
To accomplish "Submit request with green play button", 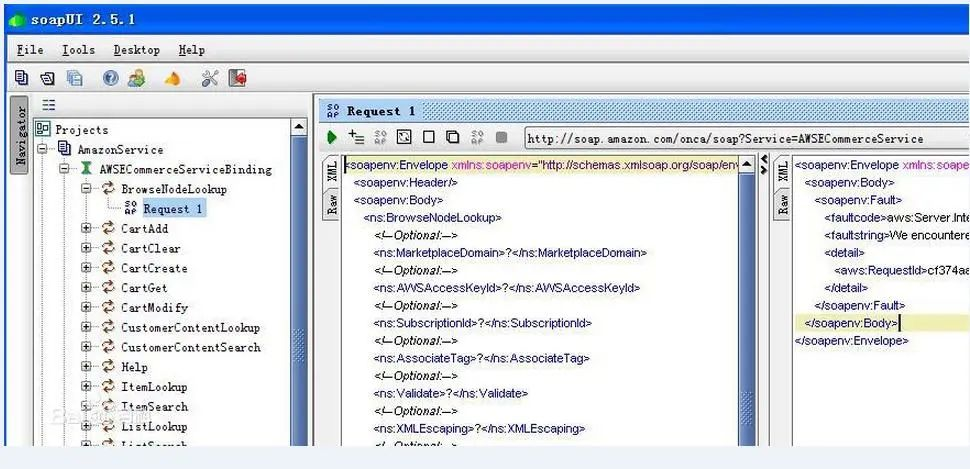I will [x=332, y=137].
